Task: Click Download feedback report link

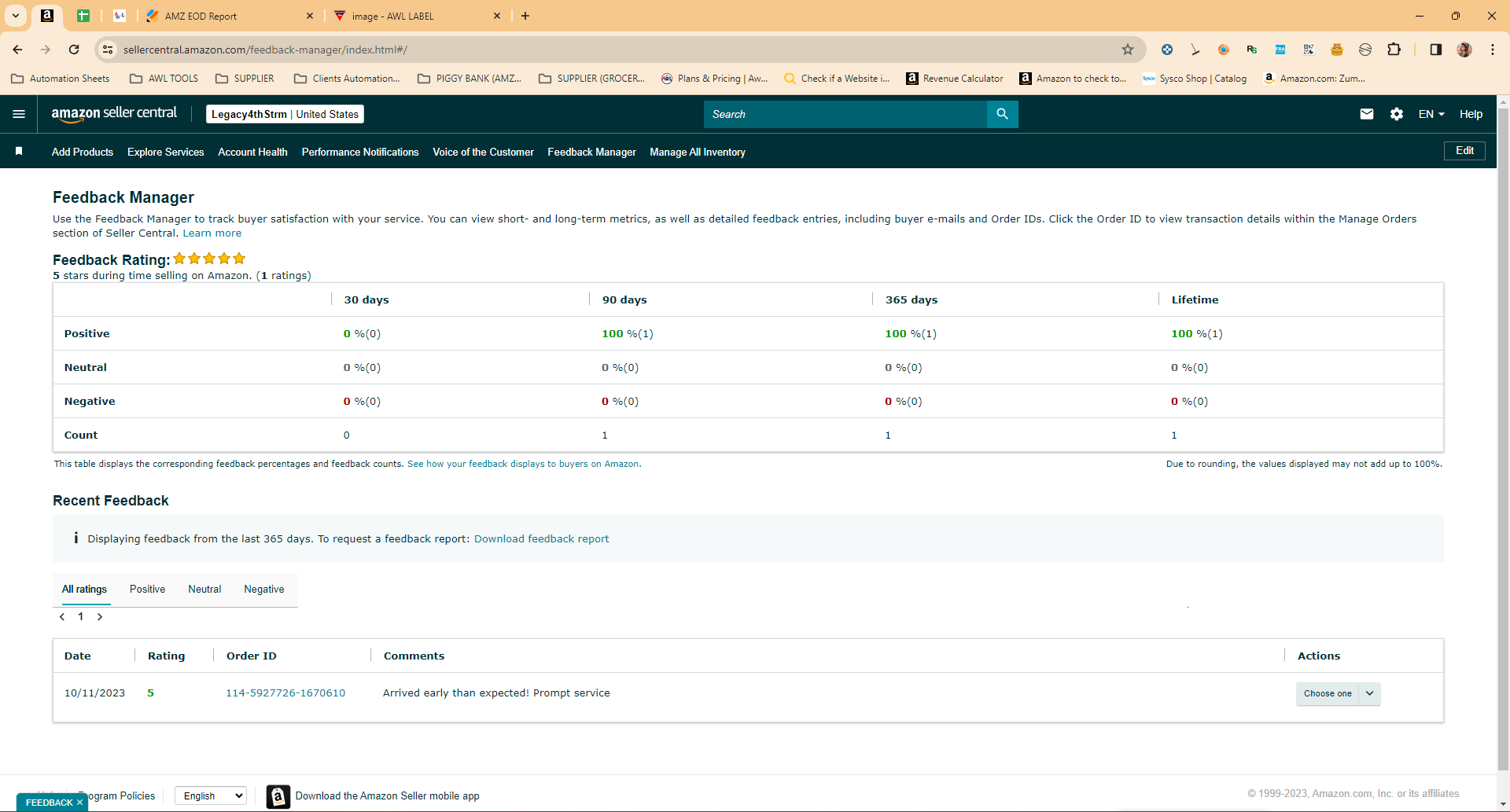Action: (541, 539)
